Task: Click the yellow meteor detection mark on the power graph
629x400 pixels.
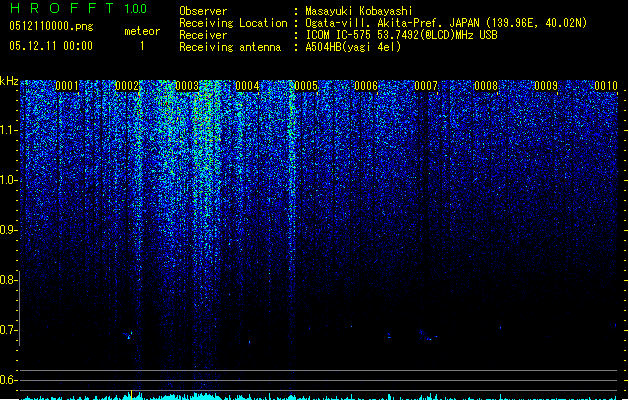Action: click(131, 395)
